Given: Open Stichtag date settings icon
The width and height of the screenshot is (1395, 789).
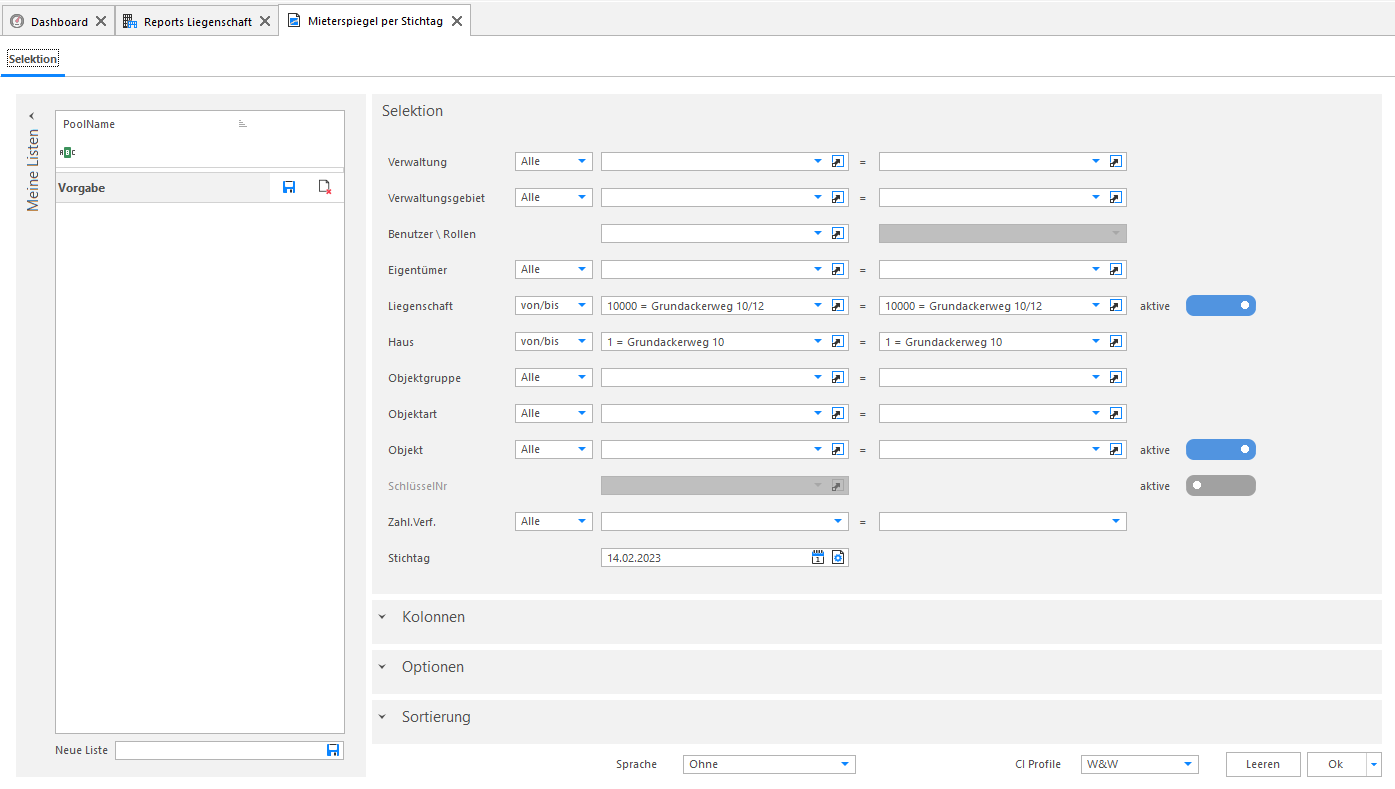Looking at the screenshot, I should click(x=838, y=558).
